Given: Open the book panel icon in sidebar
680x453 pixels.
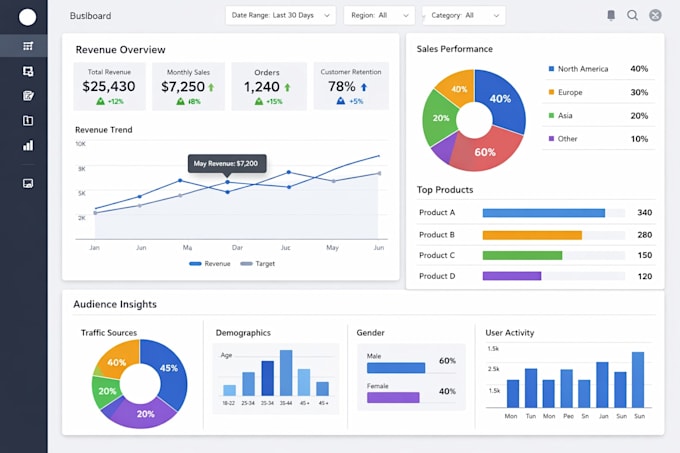Looking at the screenshot, I should [28, 121].
